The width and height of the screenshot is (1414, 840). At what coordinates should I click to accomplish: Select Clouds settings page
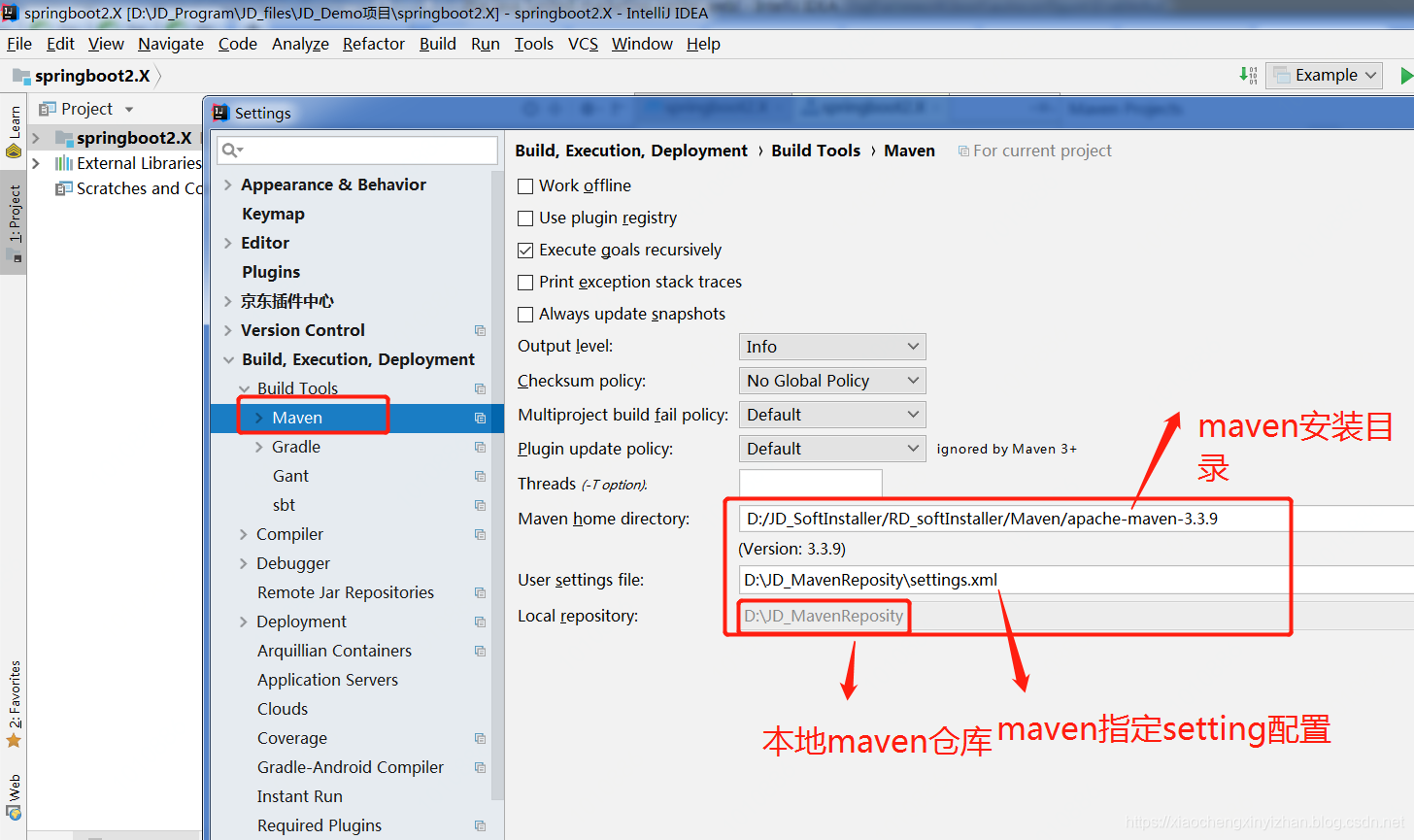click(283, 709)
